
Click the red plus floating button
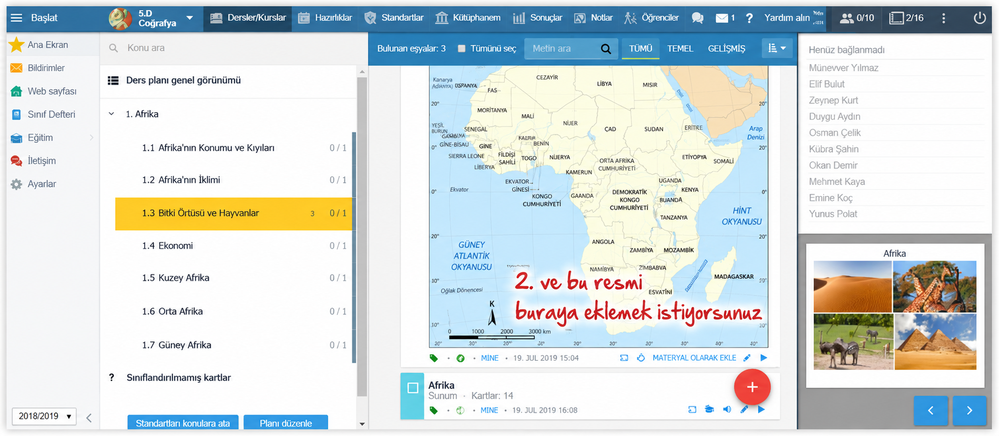tap(752, 387)
